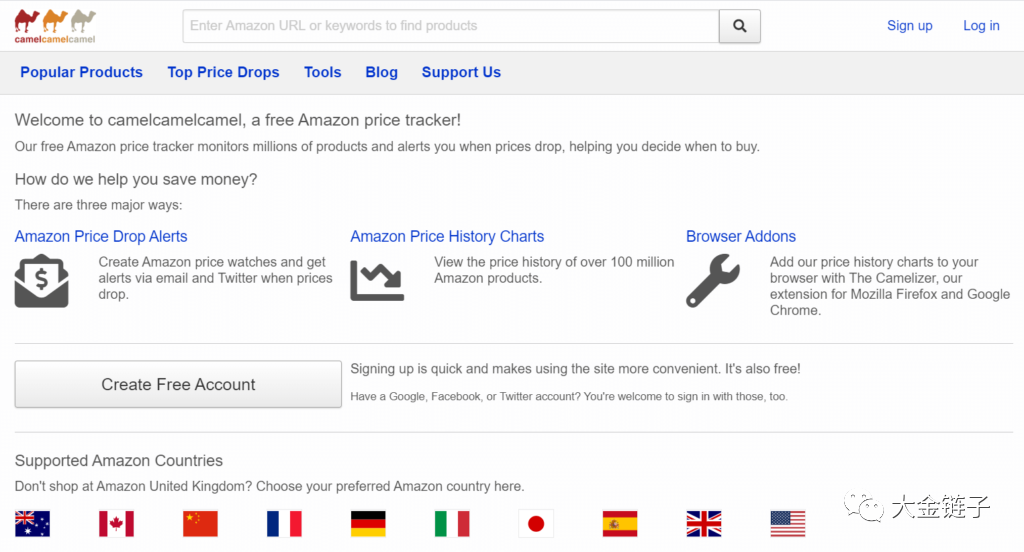Choose the Canada flag
Viewport: 1024px width, 552px height.
tap(116, 523)
